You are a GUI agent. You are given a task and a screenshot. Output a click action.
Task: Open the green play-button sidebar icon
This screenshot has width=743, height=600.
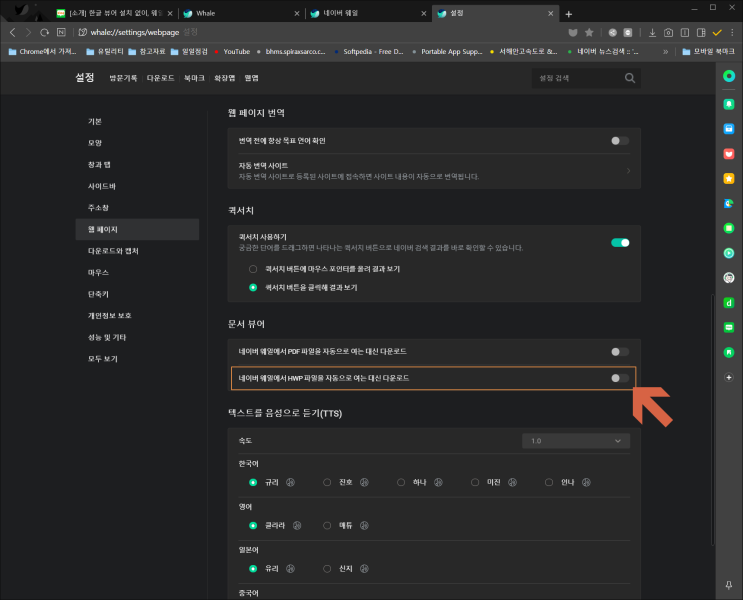[x=729, y=253]
